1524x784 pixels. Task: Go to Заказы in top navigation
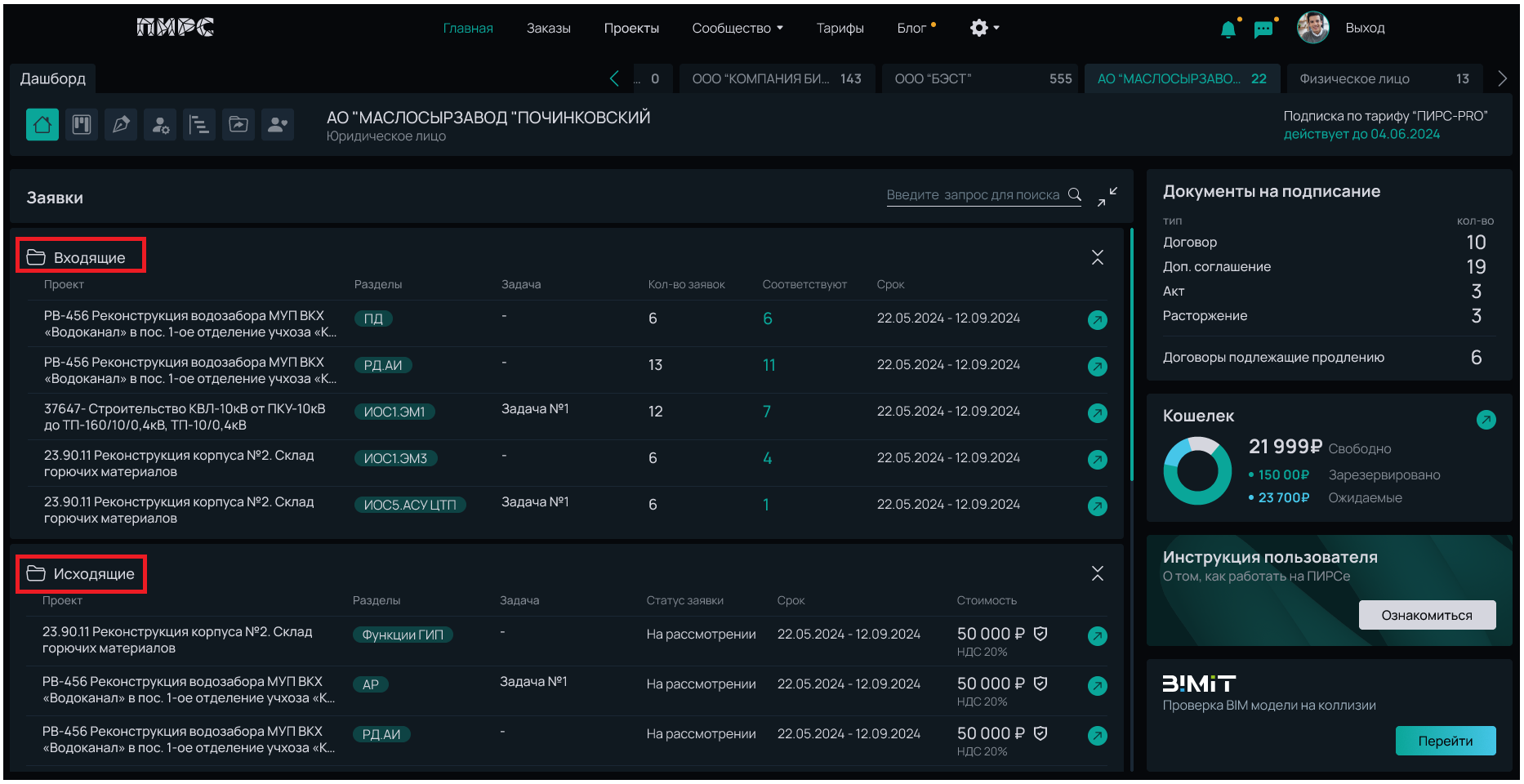(x=548, y=29)
